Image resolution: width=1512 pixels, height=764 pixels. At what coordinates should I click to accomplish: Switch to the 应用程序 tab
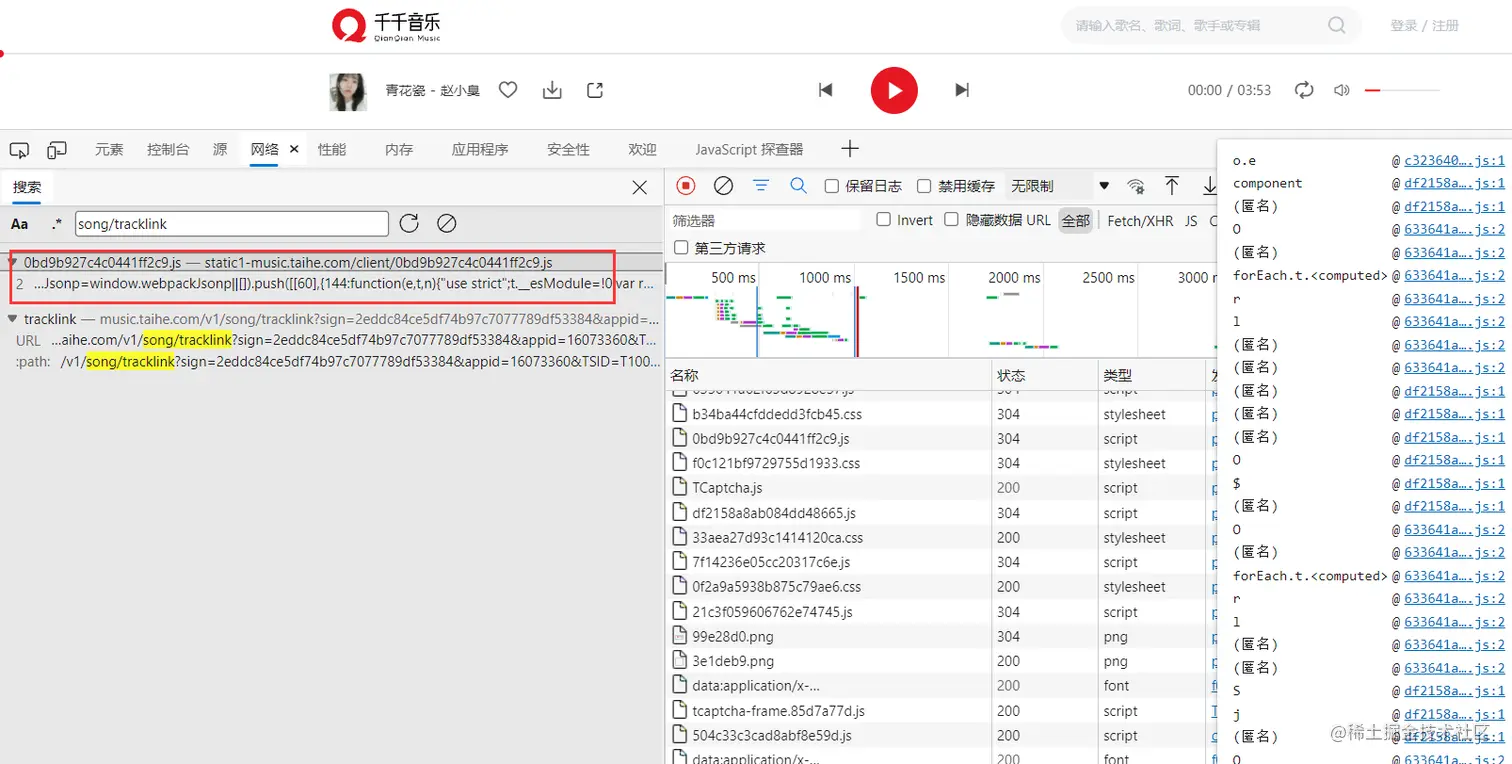point(480,149)
